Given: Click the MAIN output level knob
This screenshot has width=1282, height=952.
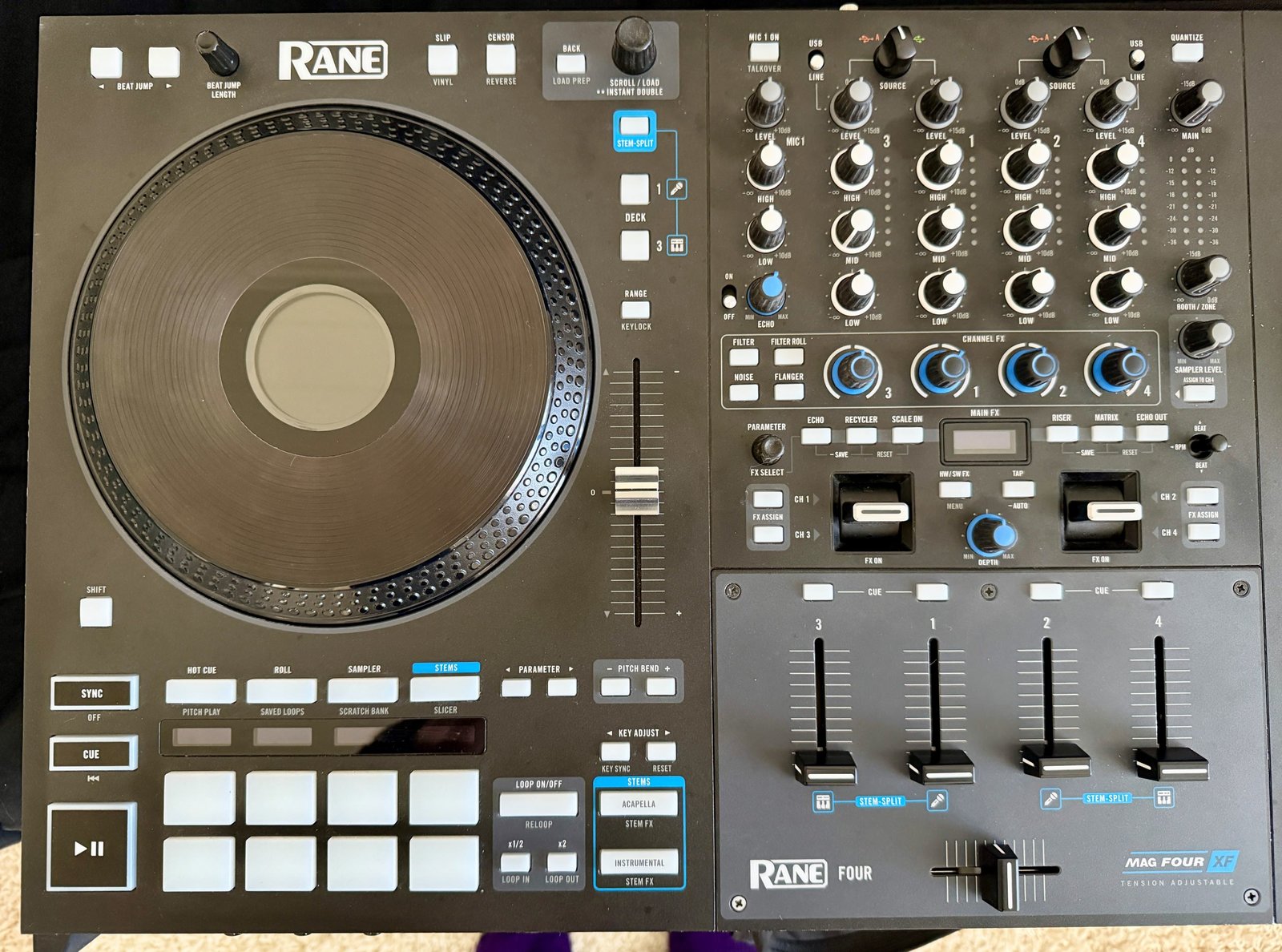Looking at the screenshot, I should 1197,102.
